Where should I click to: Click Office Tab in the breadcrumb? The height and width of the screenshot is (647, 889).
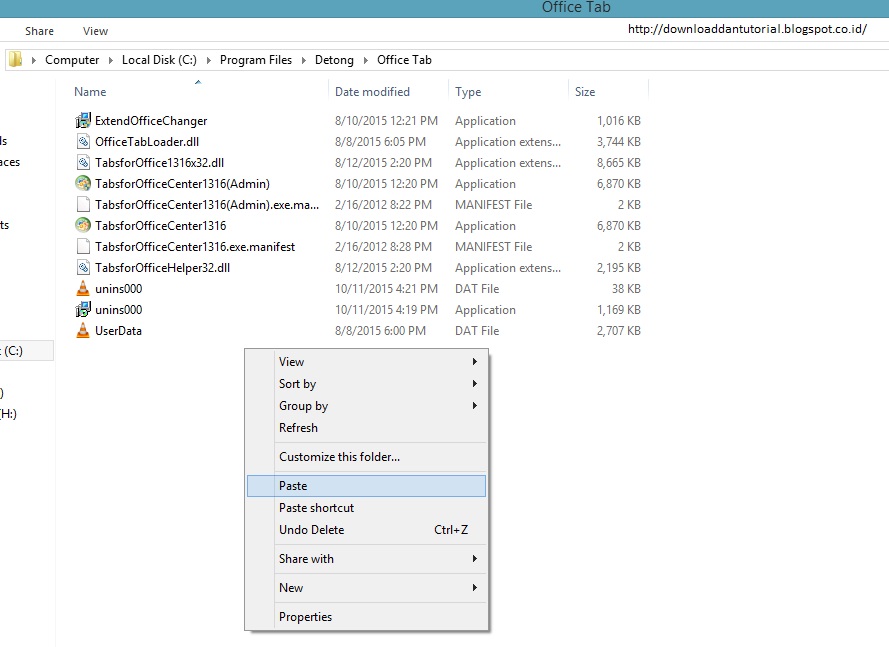point(404,60)
